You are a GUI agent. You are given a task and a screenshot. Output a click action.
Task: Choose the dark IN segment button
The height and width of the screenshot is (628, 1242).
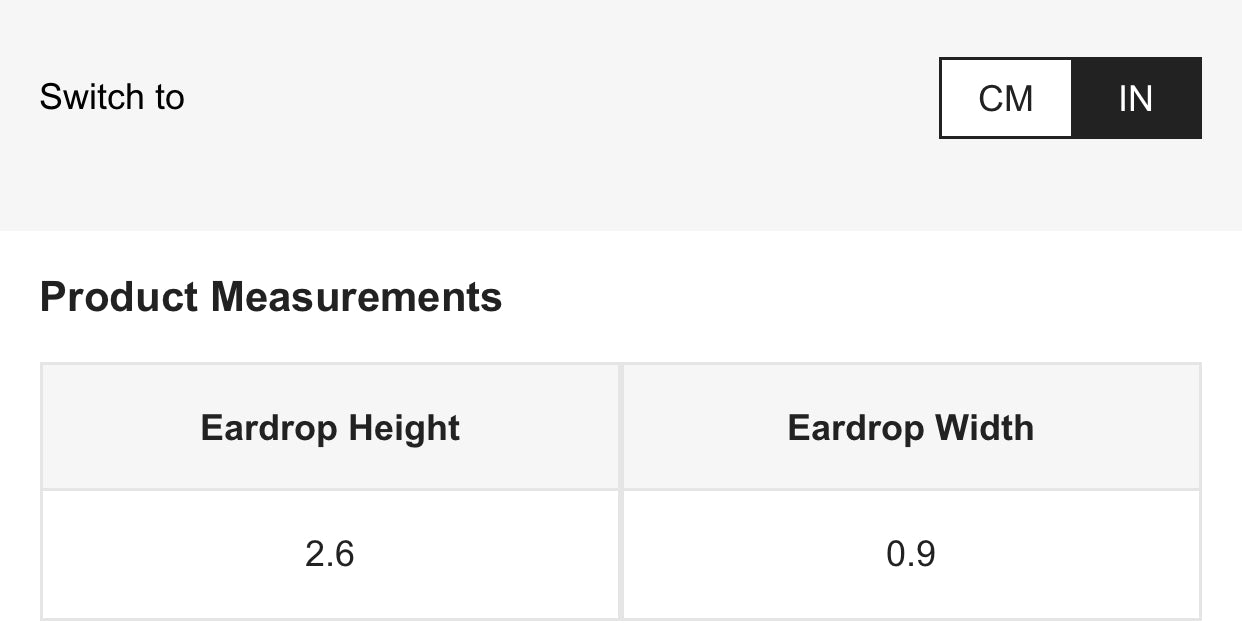[1136, 98]
